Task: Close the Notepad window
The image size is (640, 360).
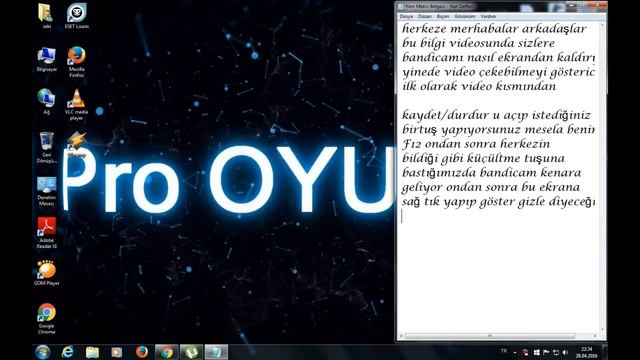Action: (x=597, y=5)
